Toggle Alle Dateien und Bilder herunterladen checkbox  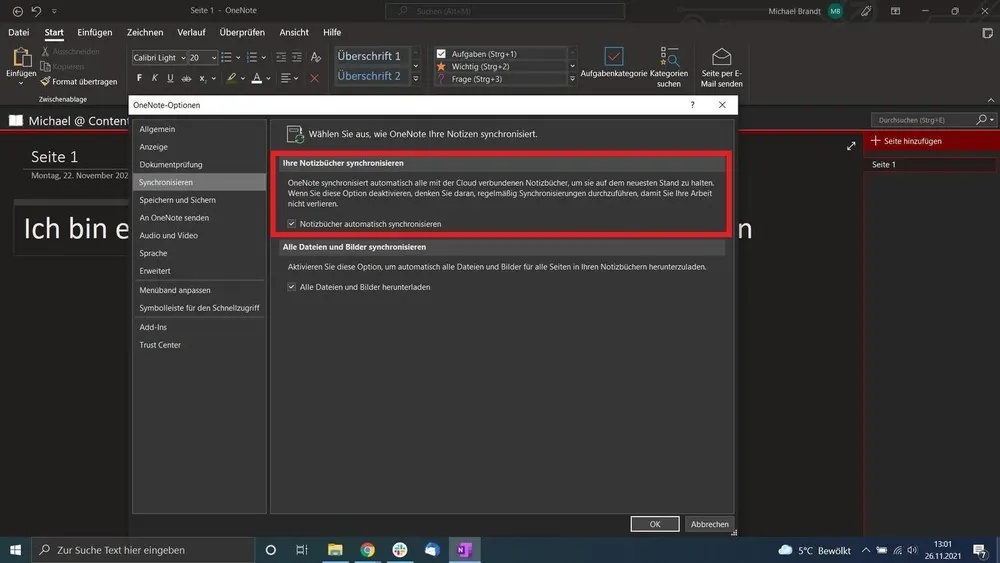point(291,287)
